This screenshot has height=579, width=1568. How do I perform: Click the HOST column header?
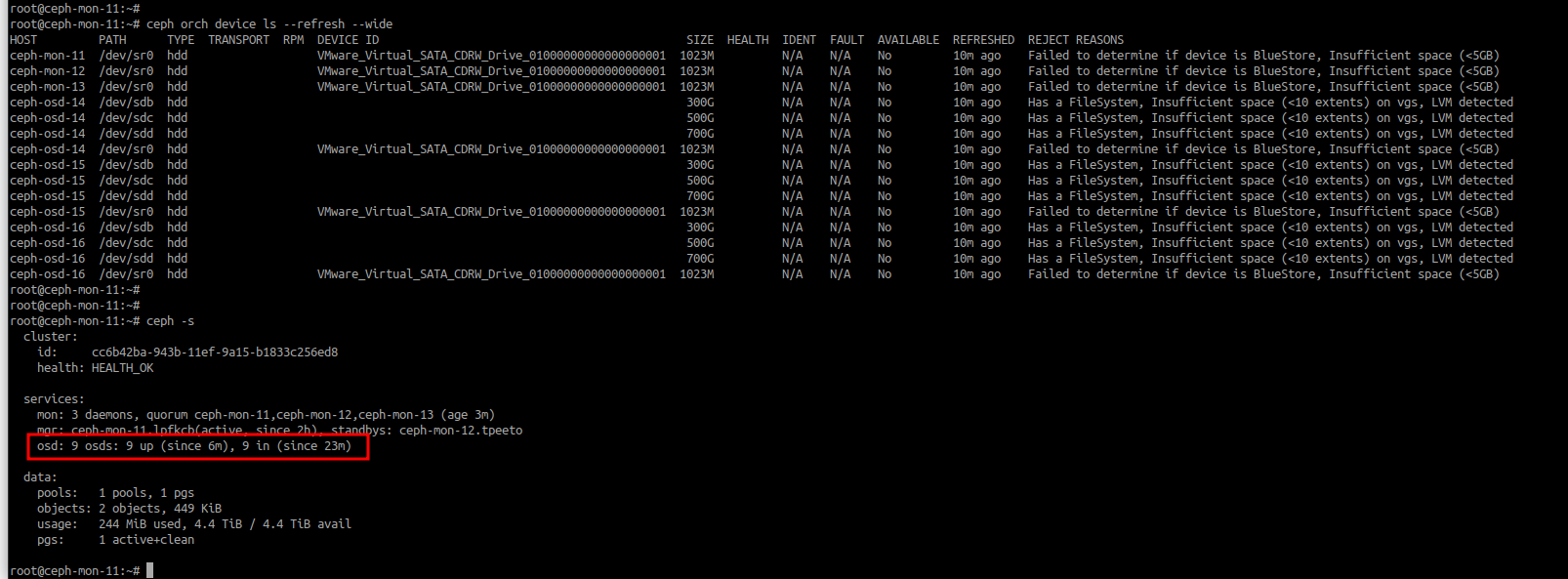(x=23, y=40)
